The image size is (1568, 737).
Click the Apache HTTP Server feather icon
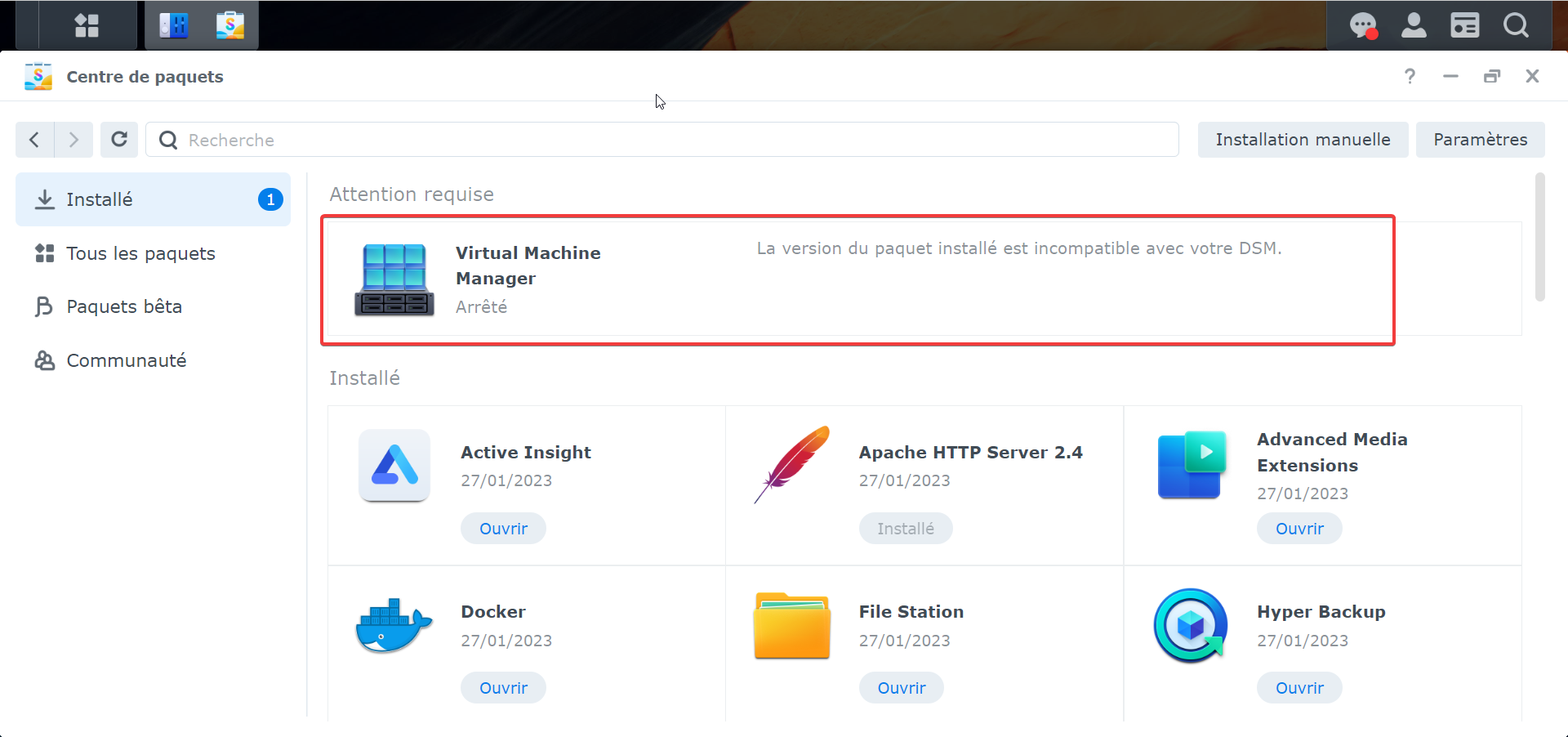[x=792, y=464]
